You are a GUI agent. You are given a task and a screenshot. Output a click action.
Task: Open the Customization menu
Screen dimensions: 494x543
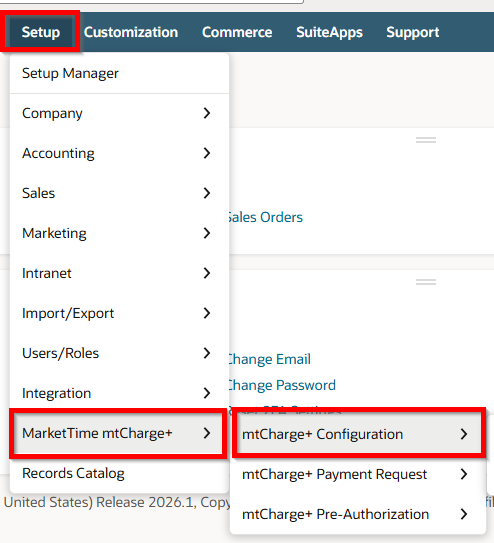pos(131,32)
